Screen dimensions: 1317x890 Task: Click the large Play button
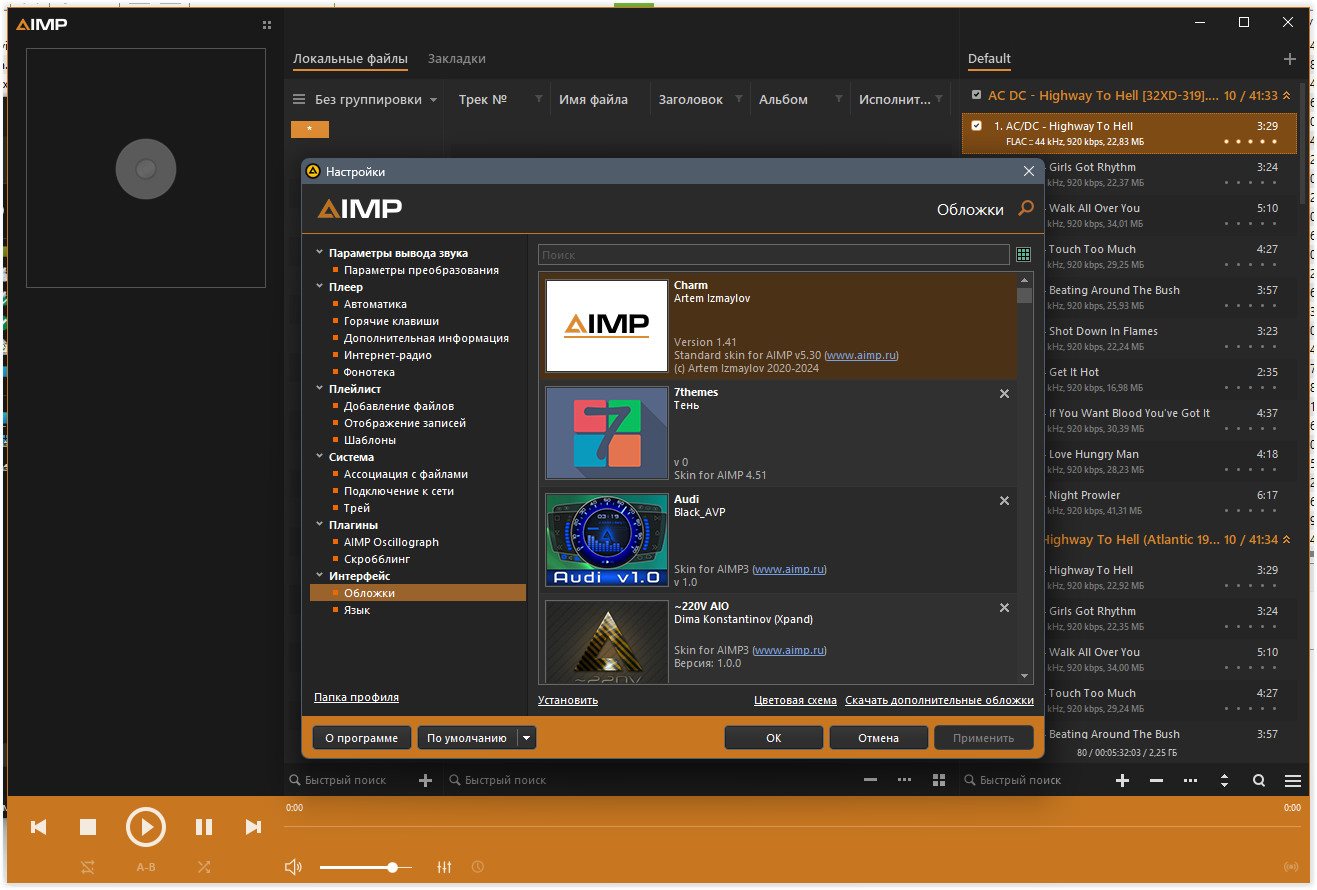[x=146, y=827]
